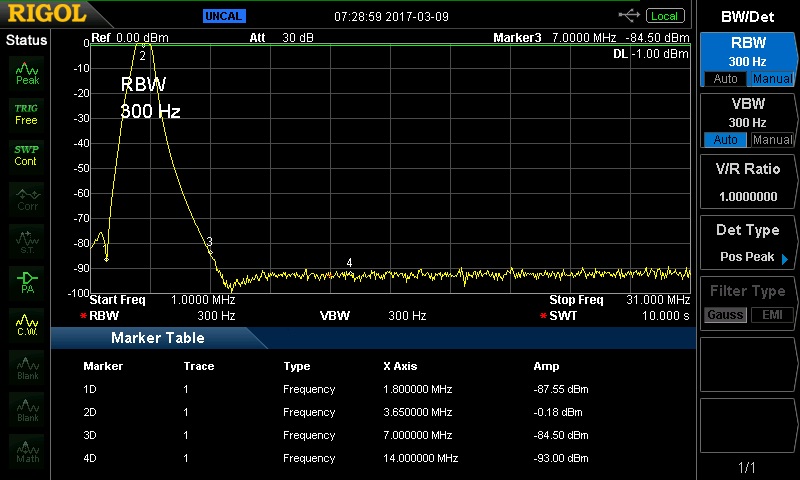Screen dimensions: 800x480
Task: Set RBW to Auto mode
Action: coord(725,79)
